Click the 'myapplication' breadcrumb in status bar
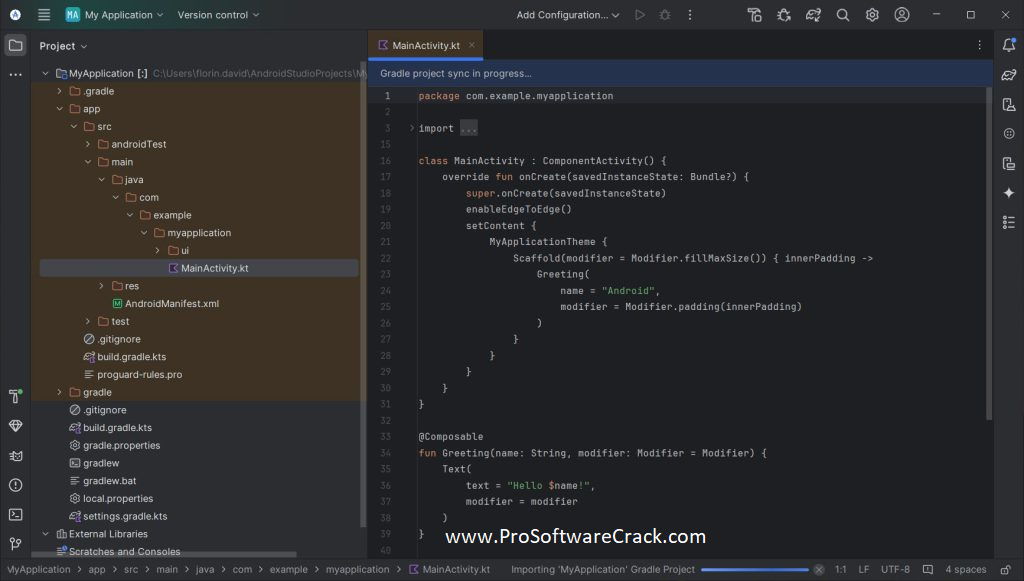 (x=357, y=569)
